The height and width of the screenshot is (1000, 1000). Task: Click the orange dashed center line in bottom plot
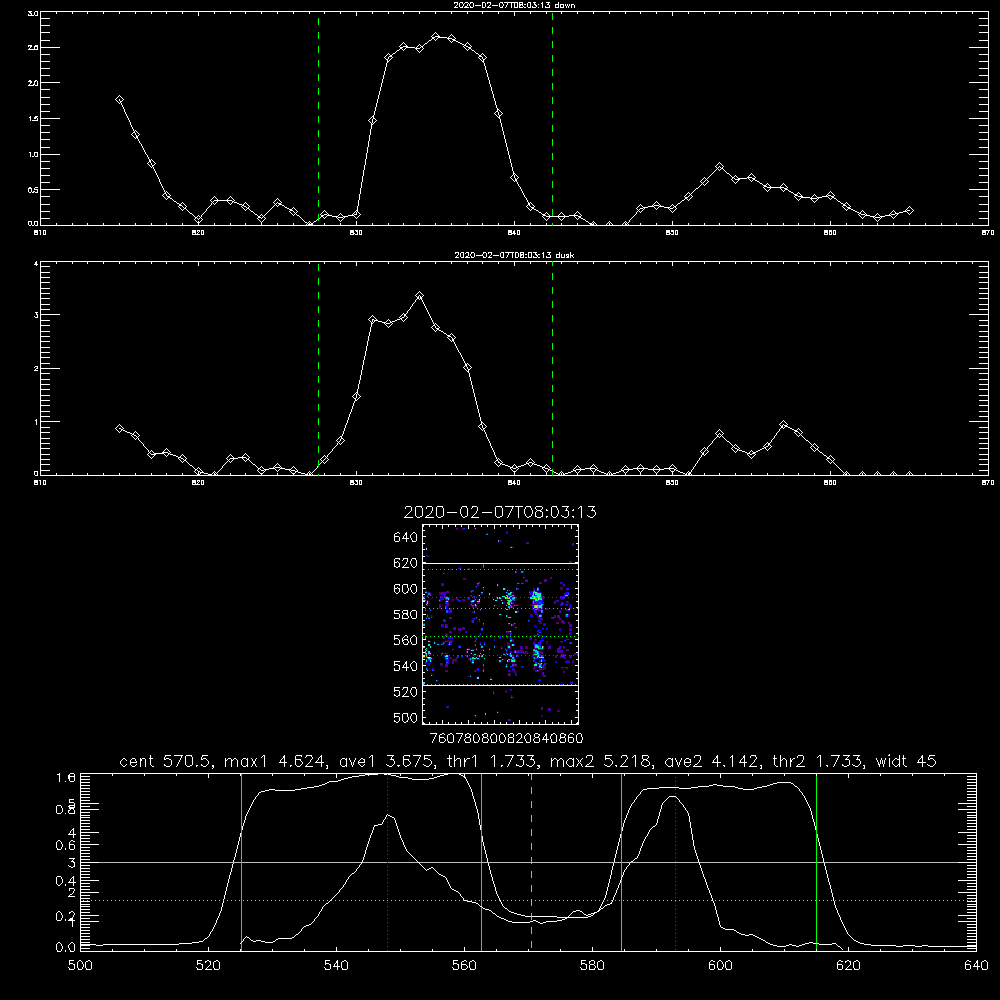pyautogui.click(x=531, y=862)
